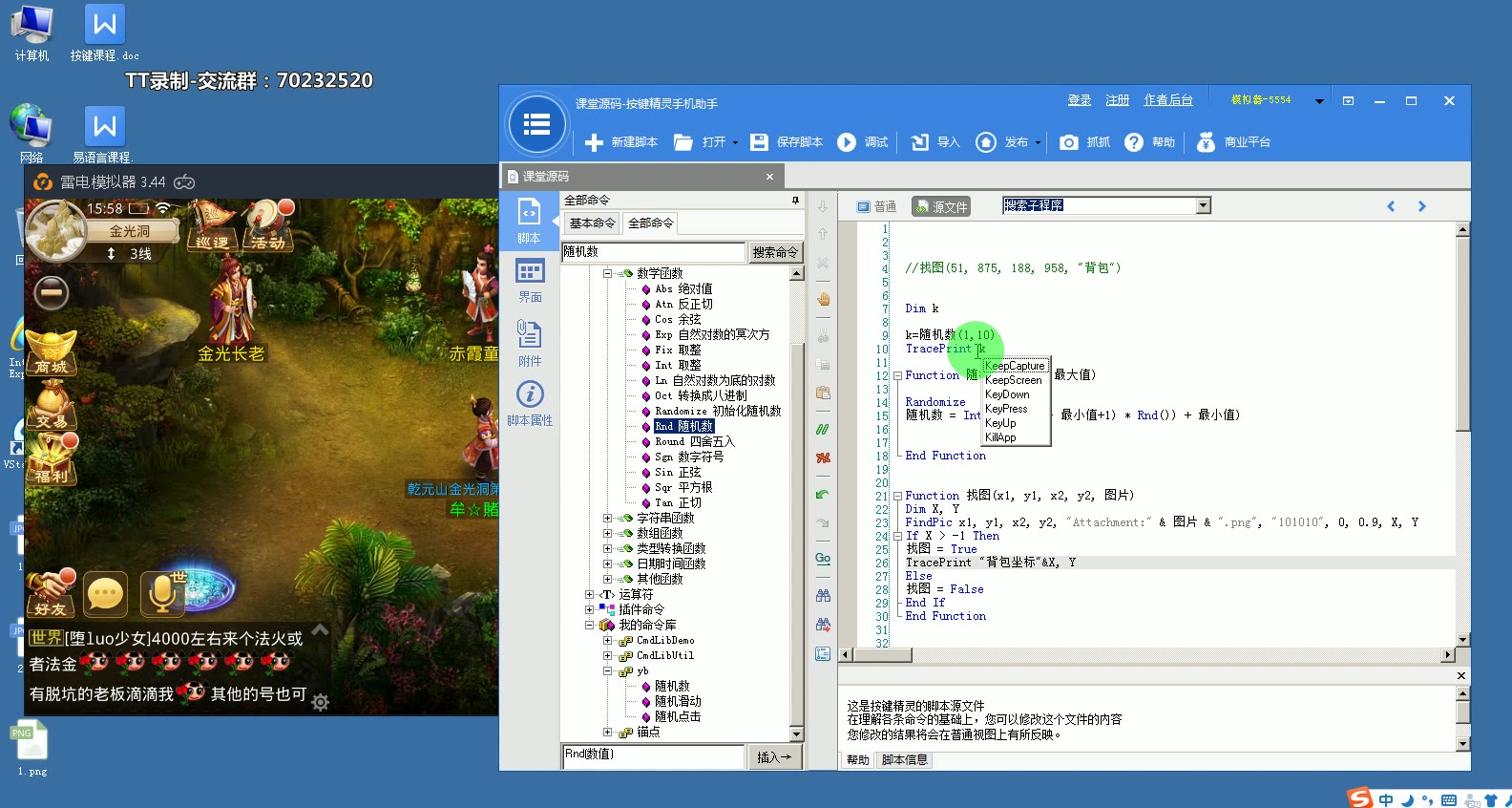
Task: Click the green comment icon in editor toolbar
Action: tap(823, 430)
